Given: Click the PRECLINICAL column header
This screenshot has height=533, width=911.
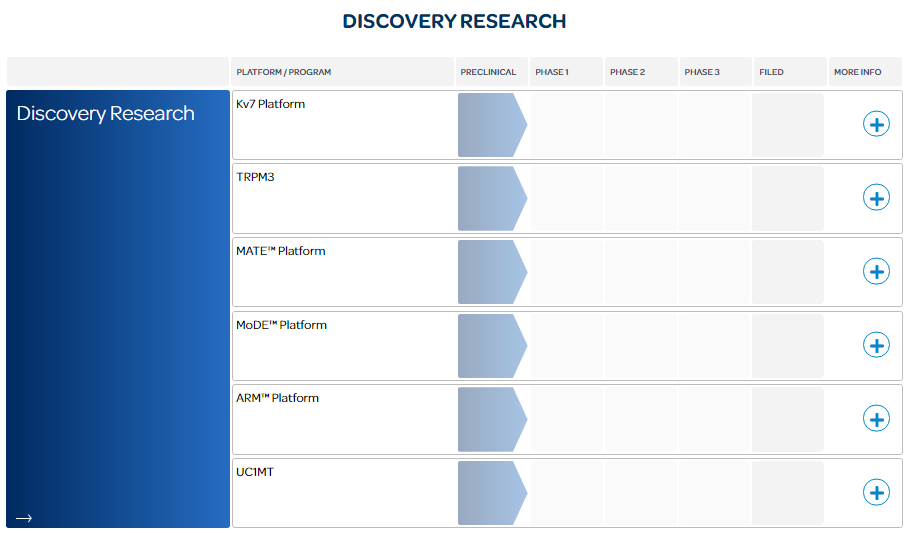Looking at the screenshot, I should tap(488, 72).
